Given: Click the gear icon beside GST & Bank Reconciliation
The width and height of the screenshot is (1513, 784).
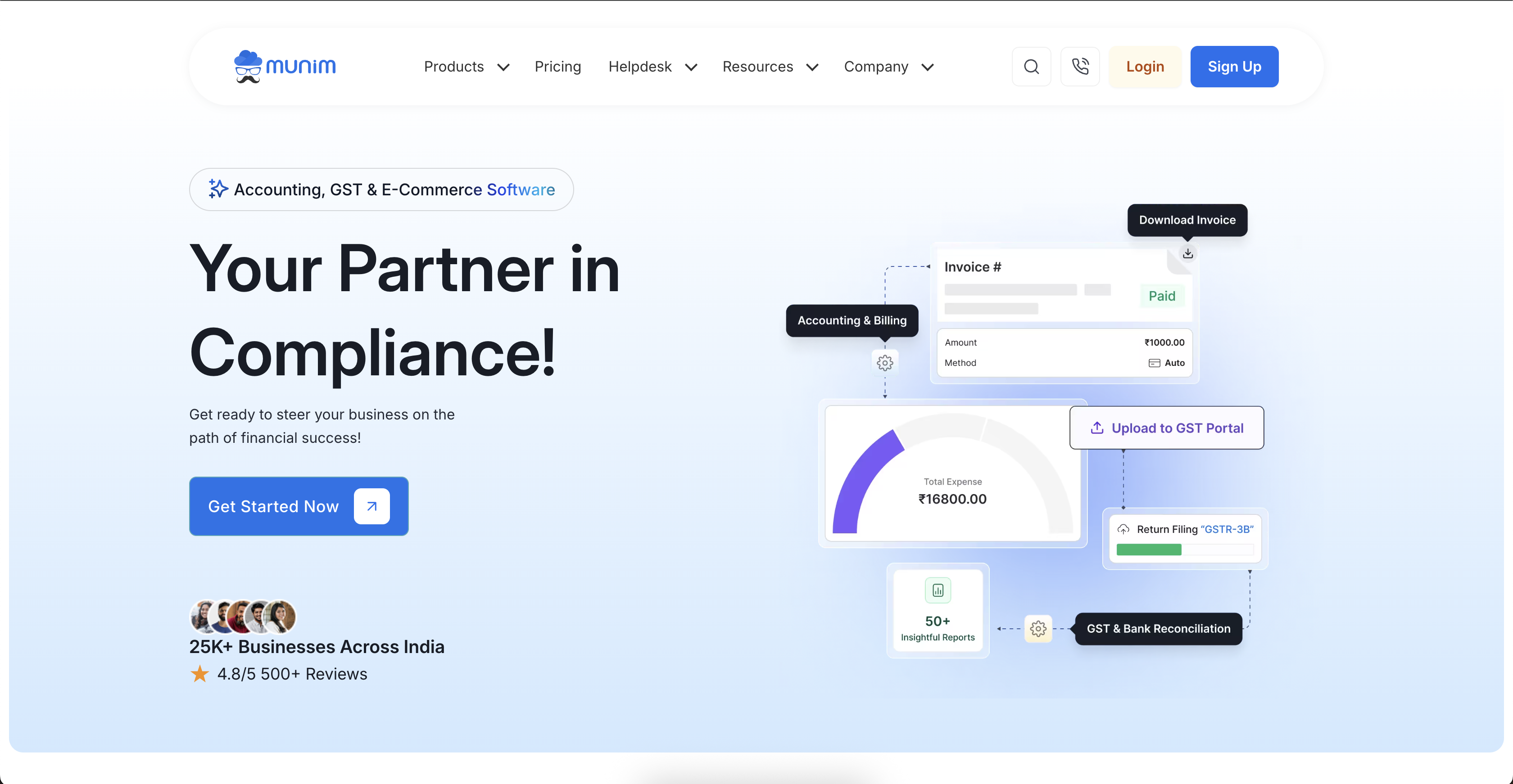Looking at the screenshot, I should tap(1038, 628).
